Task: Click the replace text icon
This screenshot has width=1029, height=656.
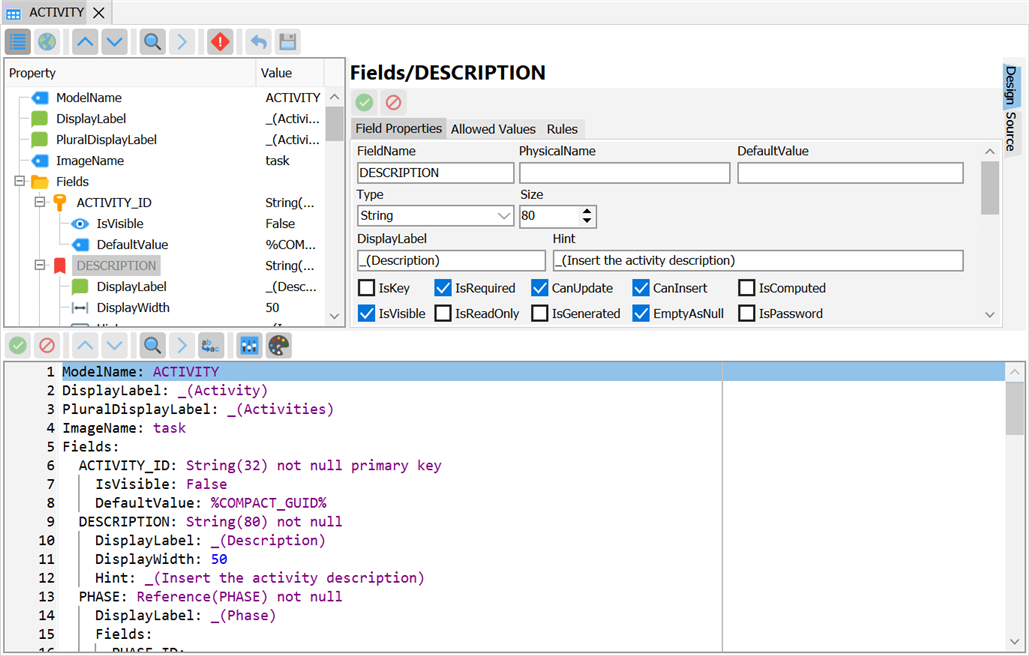Action: coord(211,345)
